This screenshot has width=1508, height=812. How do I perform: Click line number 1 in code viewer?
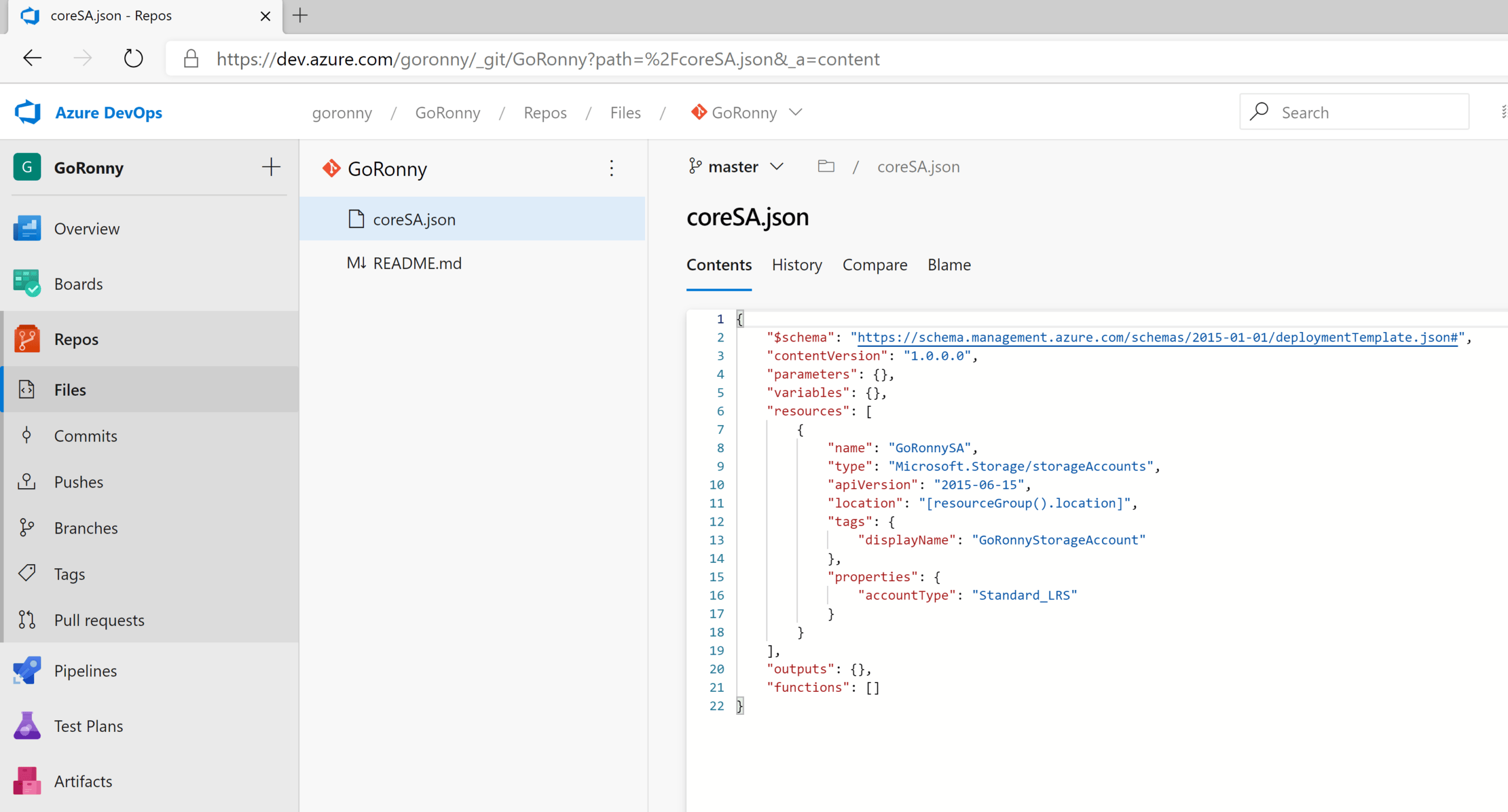pos(720,319)
